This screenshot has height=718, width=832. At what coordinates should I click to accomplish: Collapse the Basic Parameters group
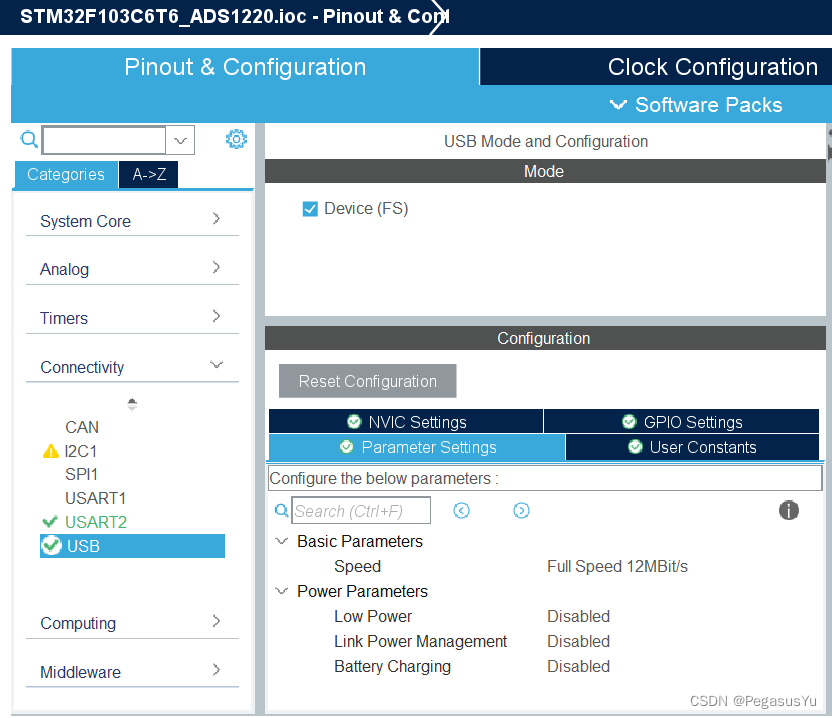[282, 541]
